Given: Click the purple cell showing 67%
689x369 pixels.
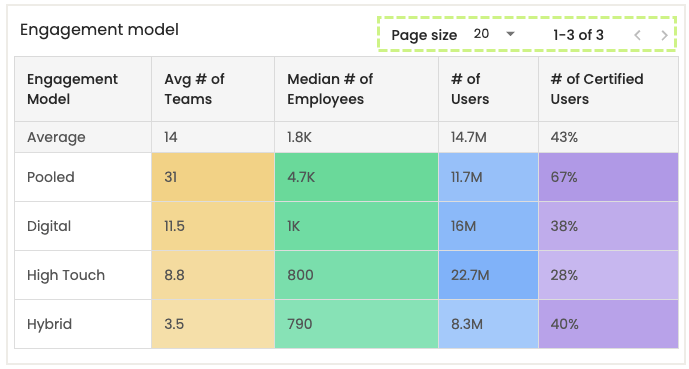Looking at the screenshot, I should 608,177.
